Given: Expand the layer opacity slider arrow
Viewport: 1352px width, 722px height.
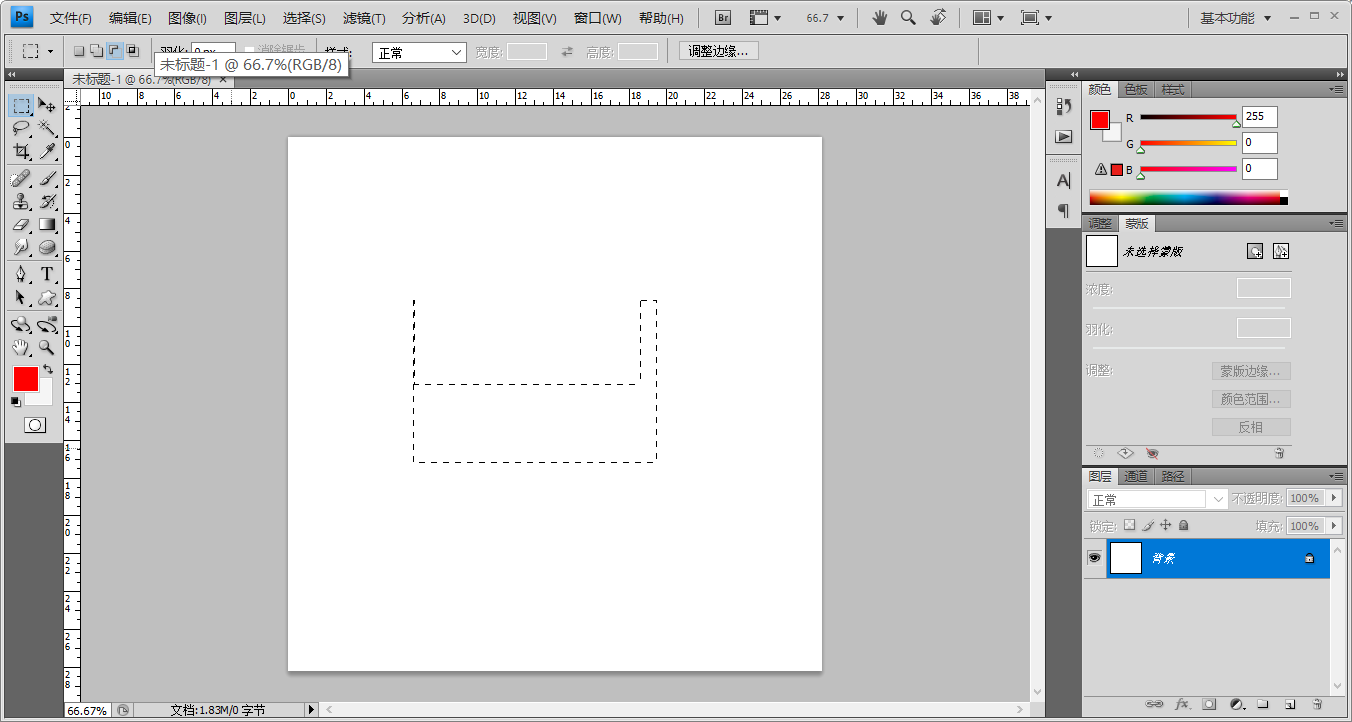Looking at the screenshot, I should tap(1334, 498).
